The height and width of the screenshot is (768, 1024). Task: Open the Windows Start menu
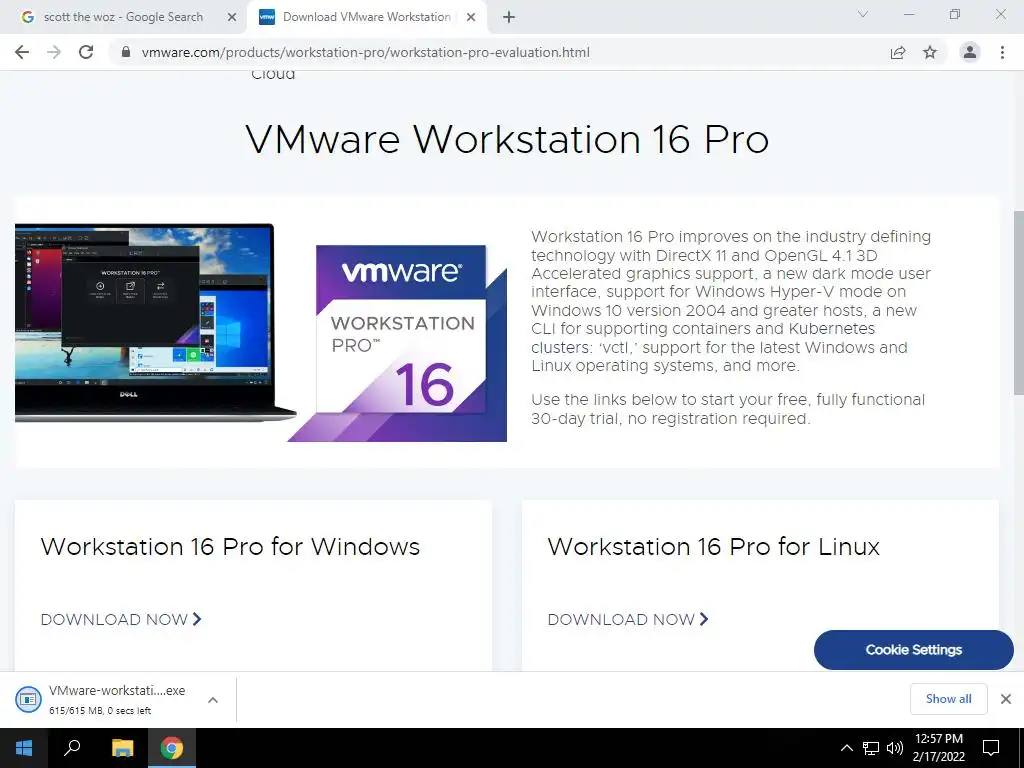pyautogui.click(x=24, y=748)
